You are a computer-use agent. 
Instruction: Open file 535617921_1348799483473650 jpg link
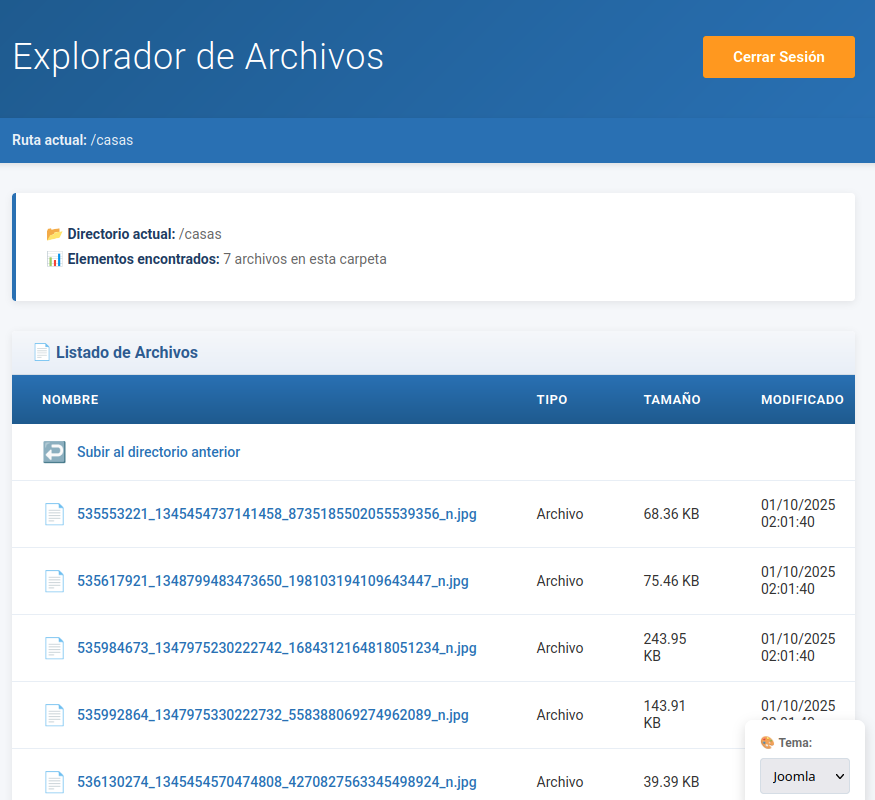click(272, 581)
